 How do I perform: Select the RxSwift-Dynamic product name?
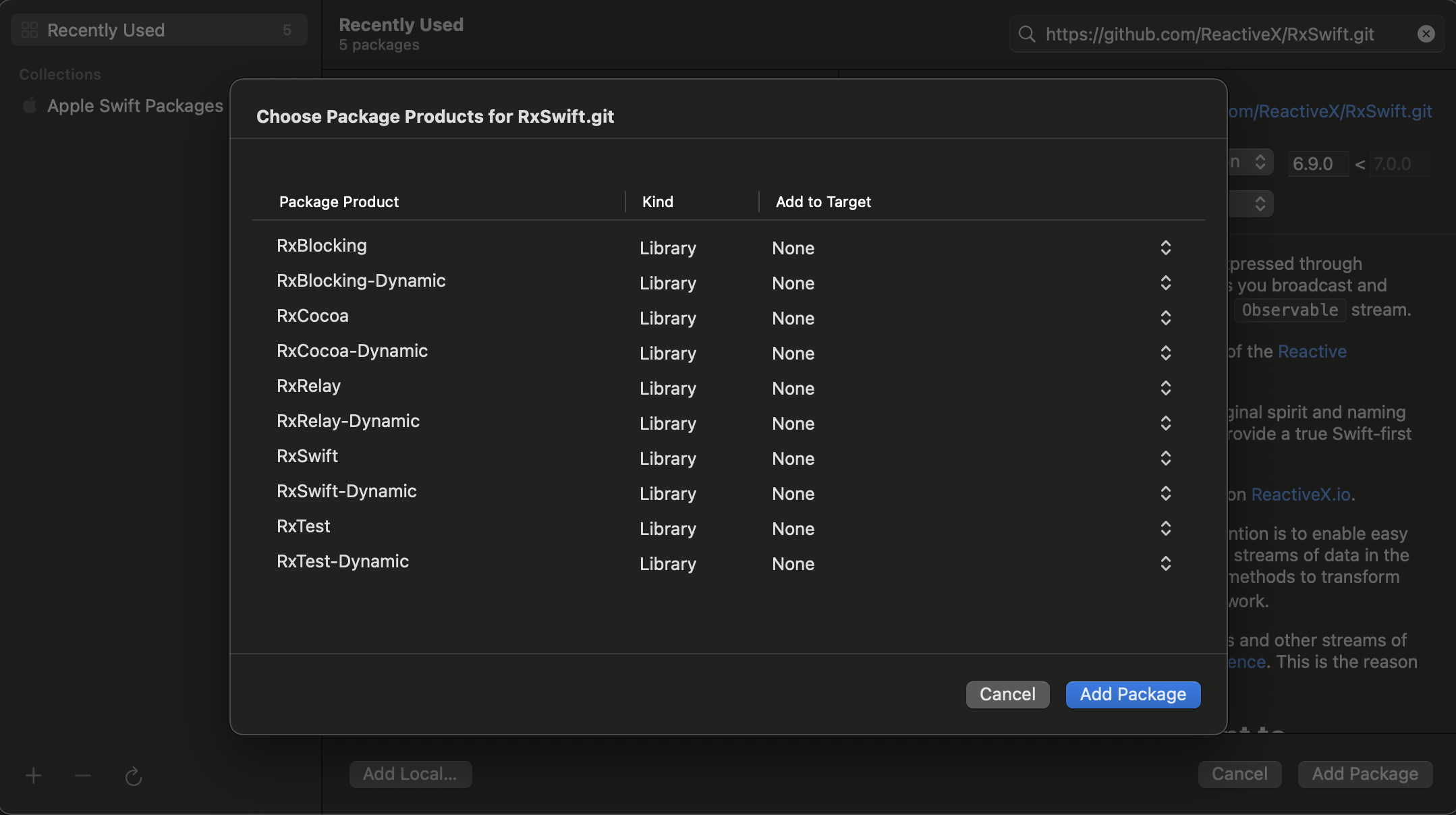pyautogui.click(x=347, y=491)
